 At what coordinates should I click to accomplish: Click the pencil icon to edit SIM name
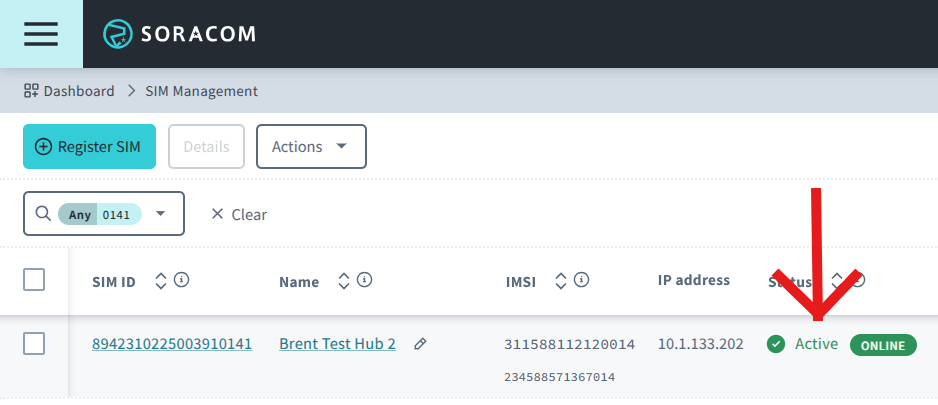(x=421, y=344)
